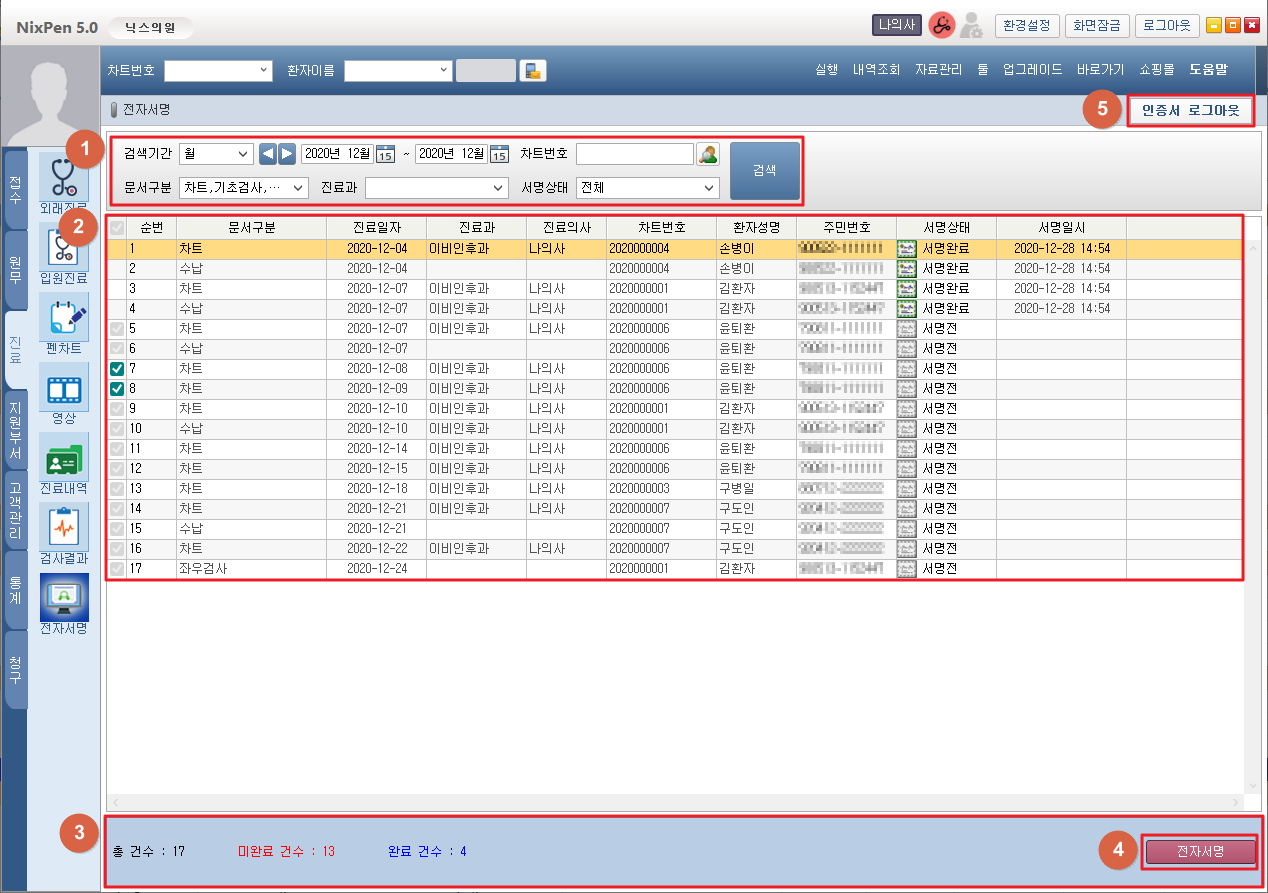
Task: Uncheck the checkbox for row 8
Action: pyautogui.click(x=117, y=389)
